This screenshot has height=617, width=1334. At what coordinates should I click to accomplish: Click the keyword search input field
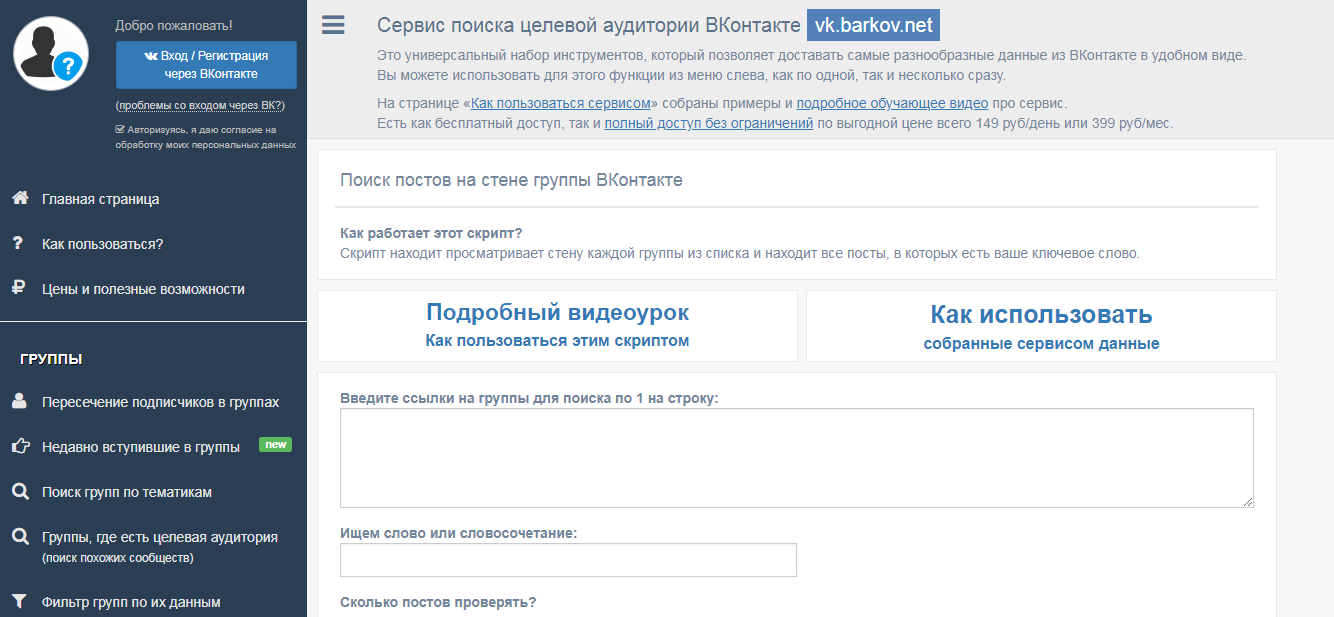pos(568,560)
